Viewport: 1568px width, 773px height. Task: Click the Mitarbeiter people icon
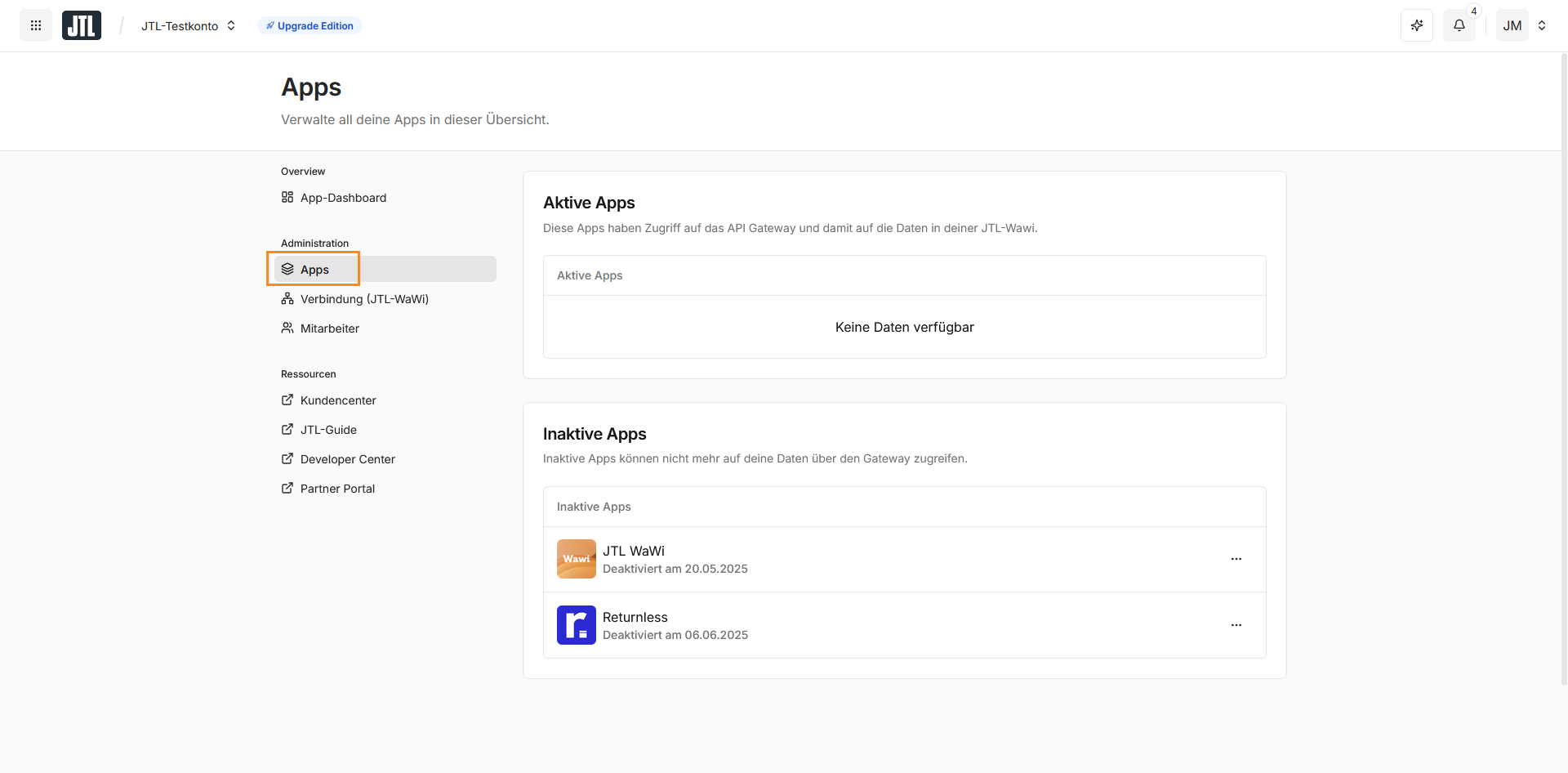click(287, 328)
